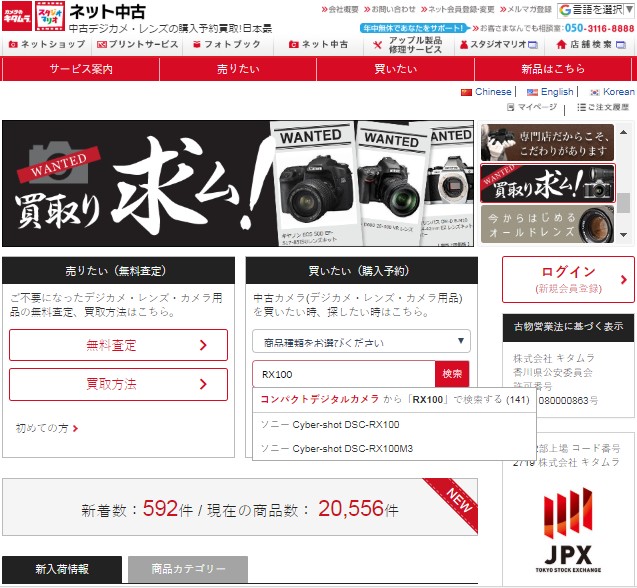Expand the 商品種類 category dropdown
The height and width of the screenshot is (588, 637).
pyautogui.click(x=361, y=341)
